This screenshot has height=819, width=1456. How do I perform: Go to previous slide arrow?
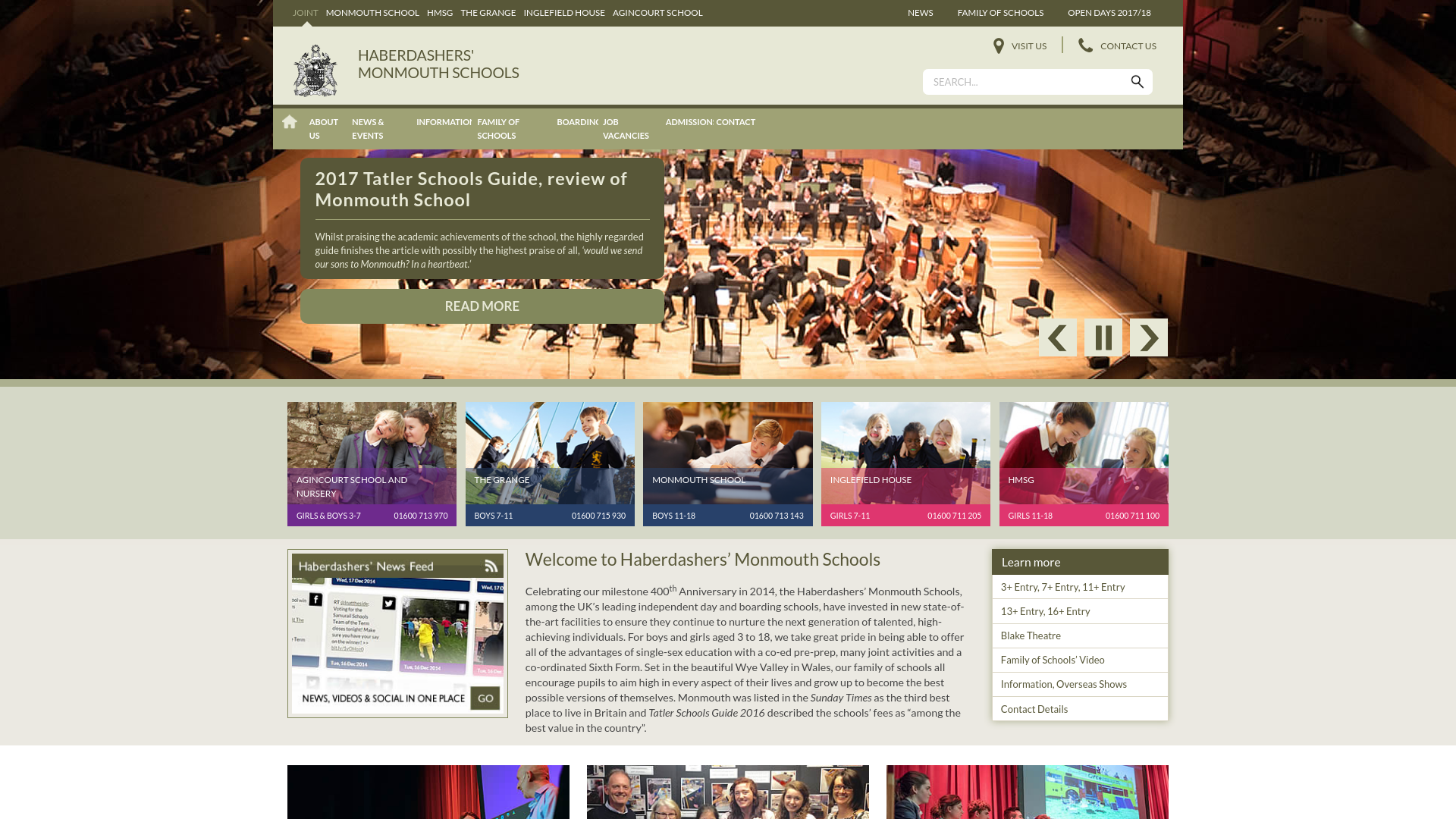point(1058,337)
